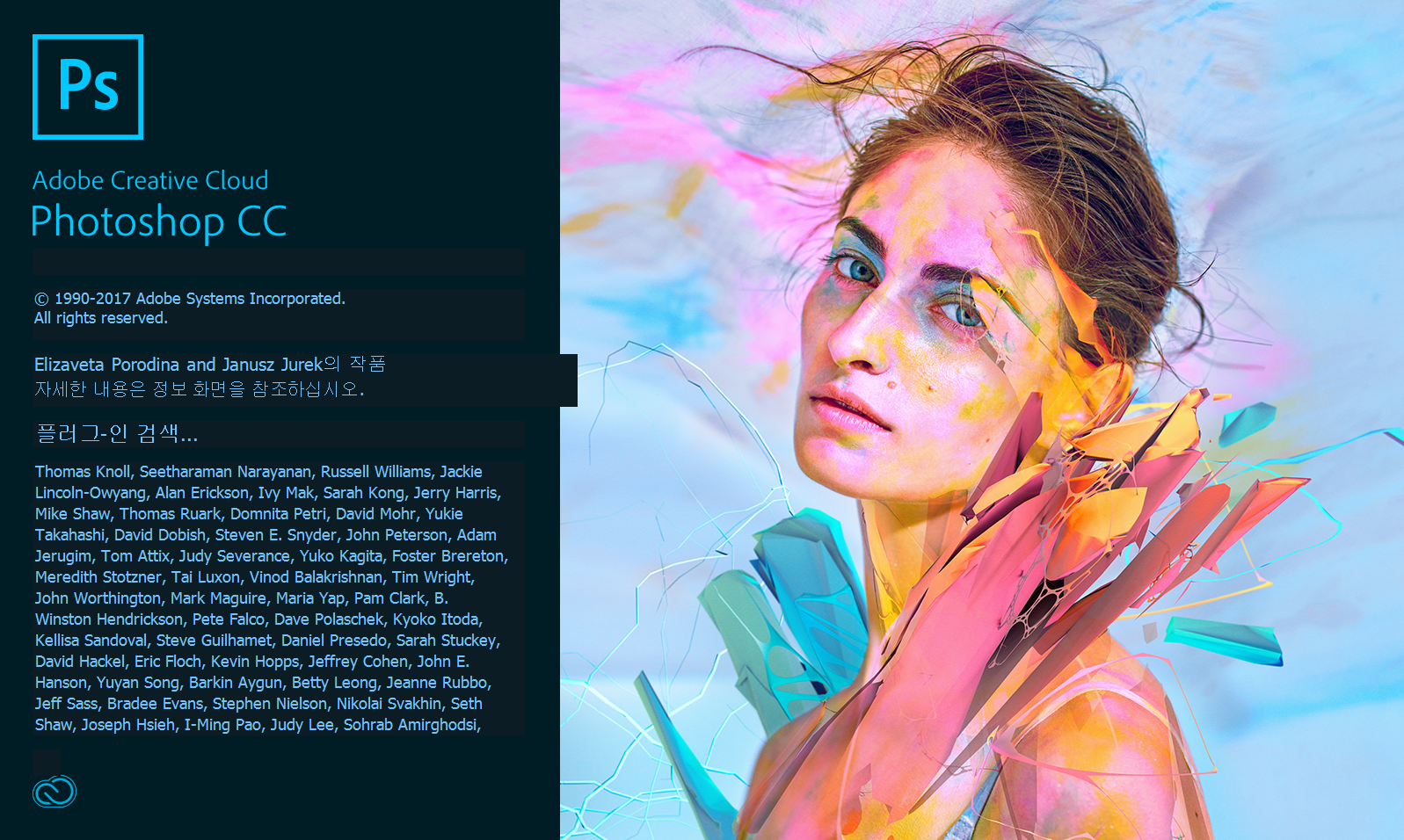Click "All rights reserved." text
Screen dimensions: 1404x840
click(x=101, y=318)
